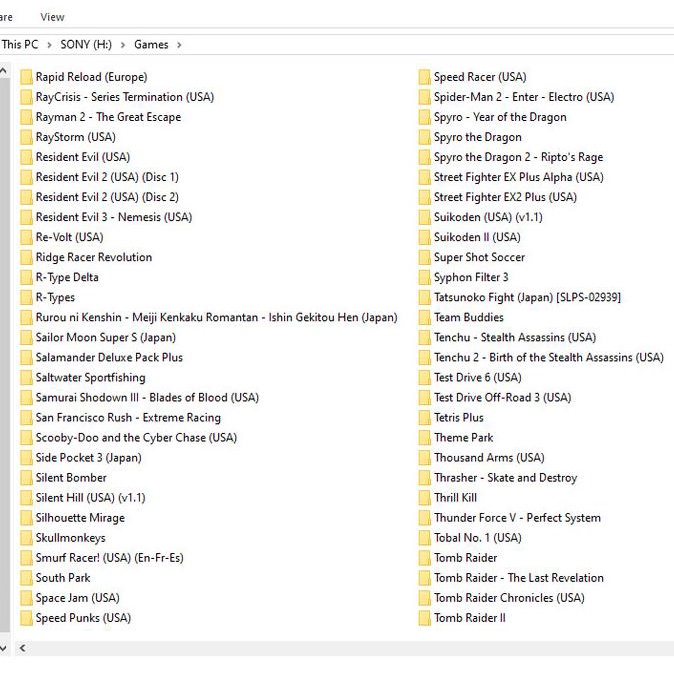Select the R-Type Delta folder icon
674x674 pixels.
click(x=26, y=277)
